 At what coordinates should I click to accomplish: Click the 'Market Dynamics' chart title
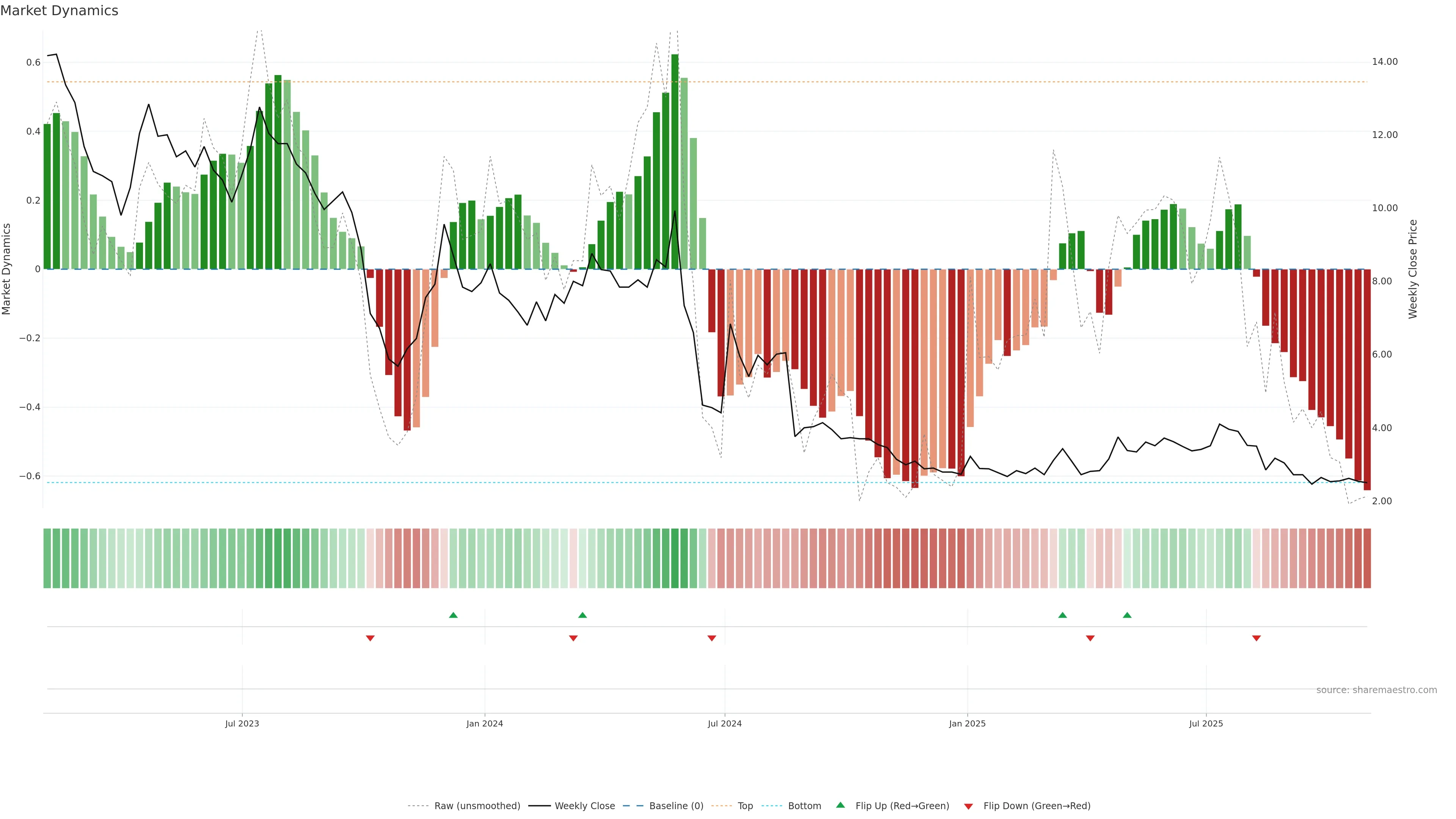pos(60,11)
